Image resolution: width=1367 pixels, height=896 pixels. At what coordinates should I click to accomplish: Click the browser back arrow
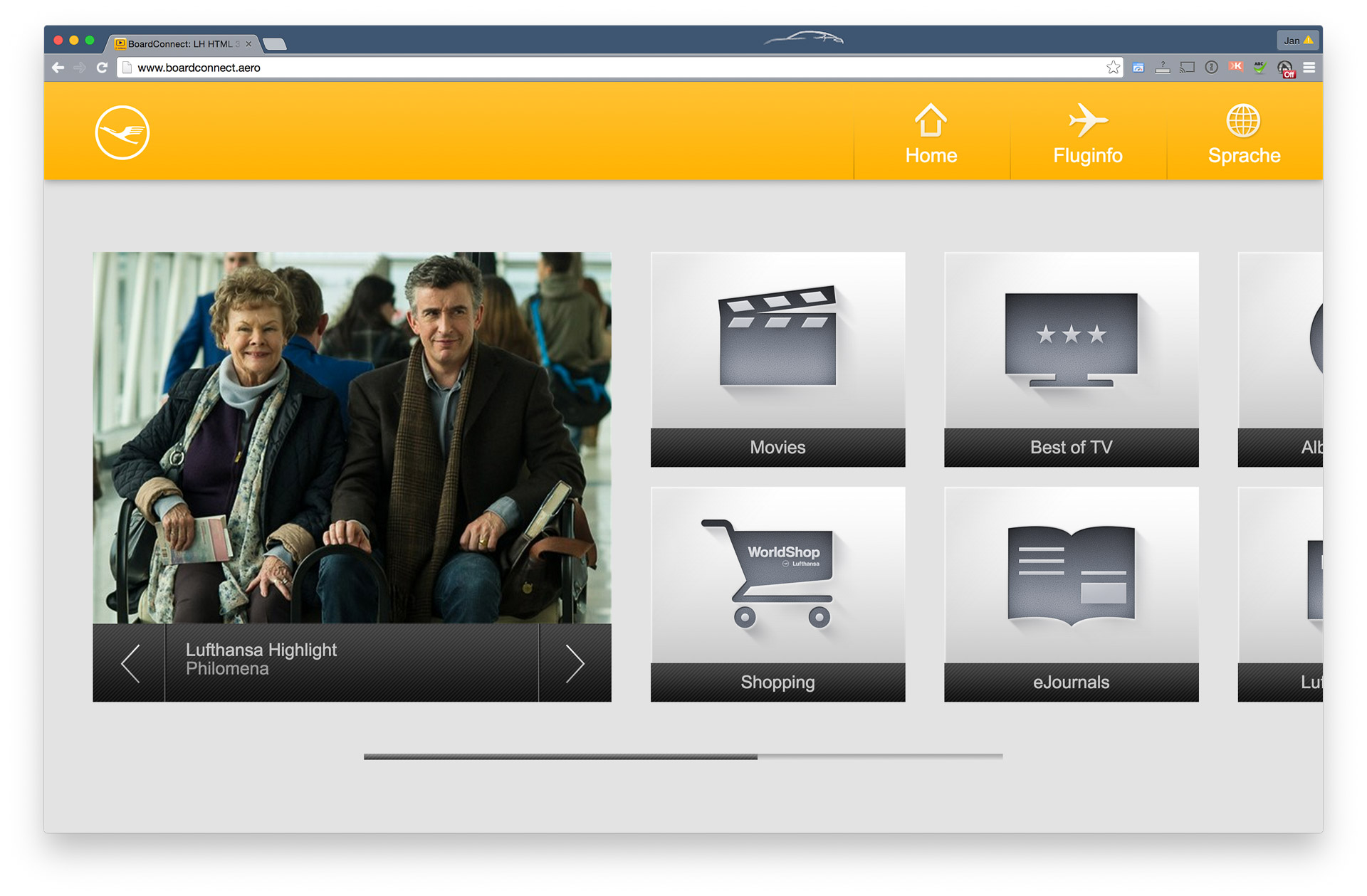click(58, 68)
